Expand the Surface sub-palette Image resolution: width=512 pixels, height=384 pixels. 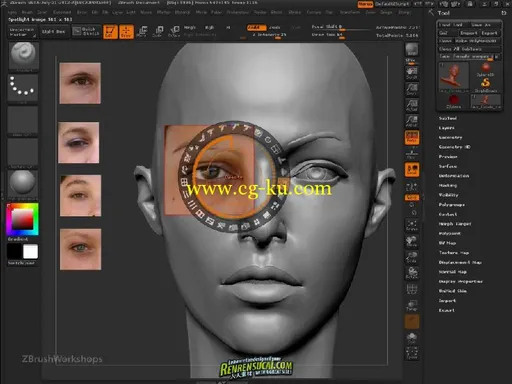click(448, 166)
